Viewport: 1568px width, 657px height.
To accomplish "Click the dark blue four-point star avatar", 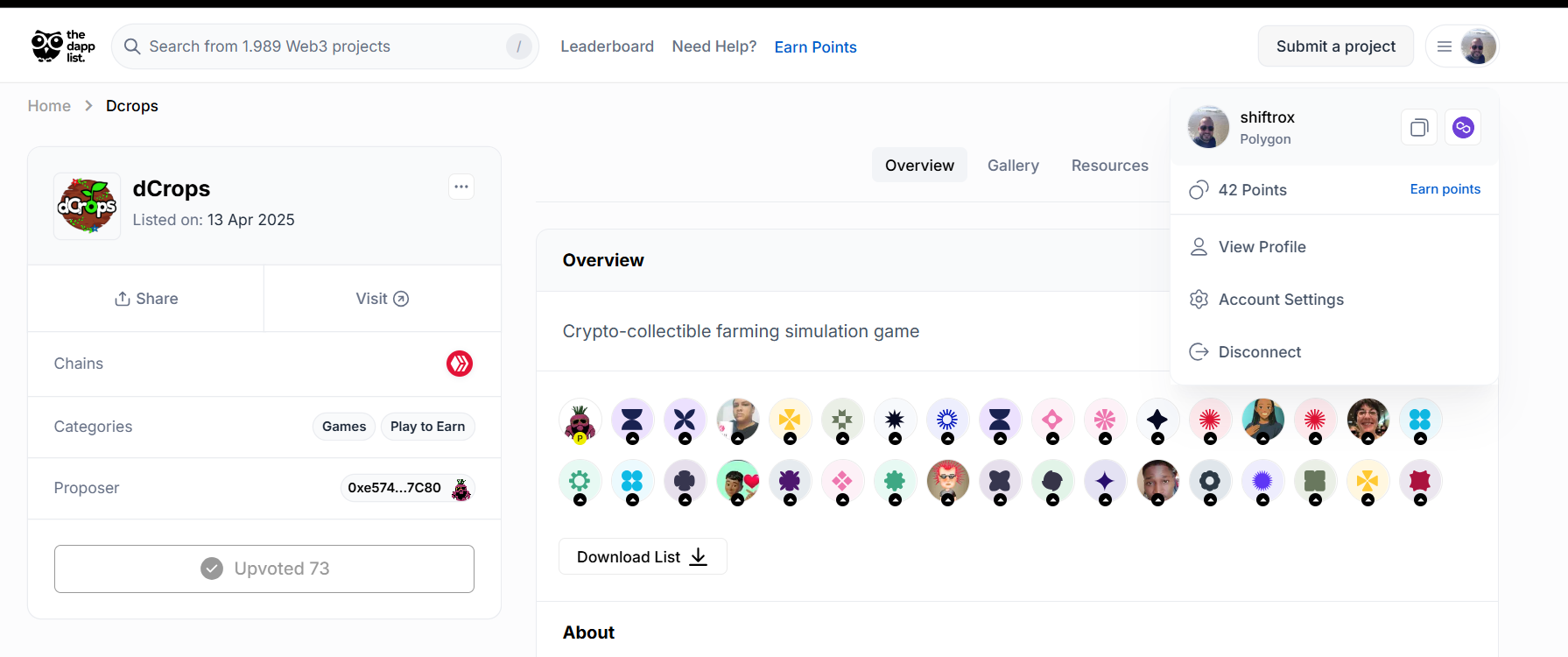I will point(1157,420).
